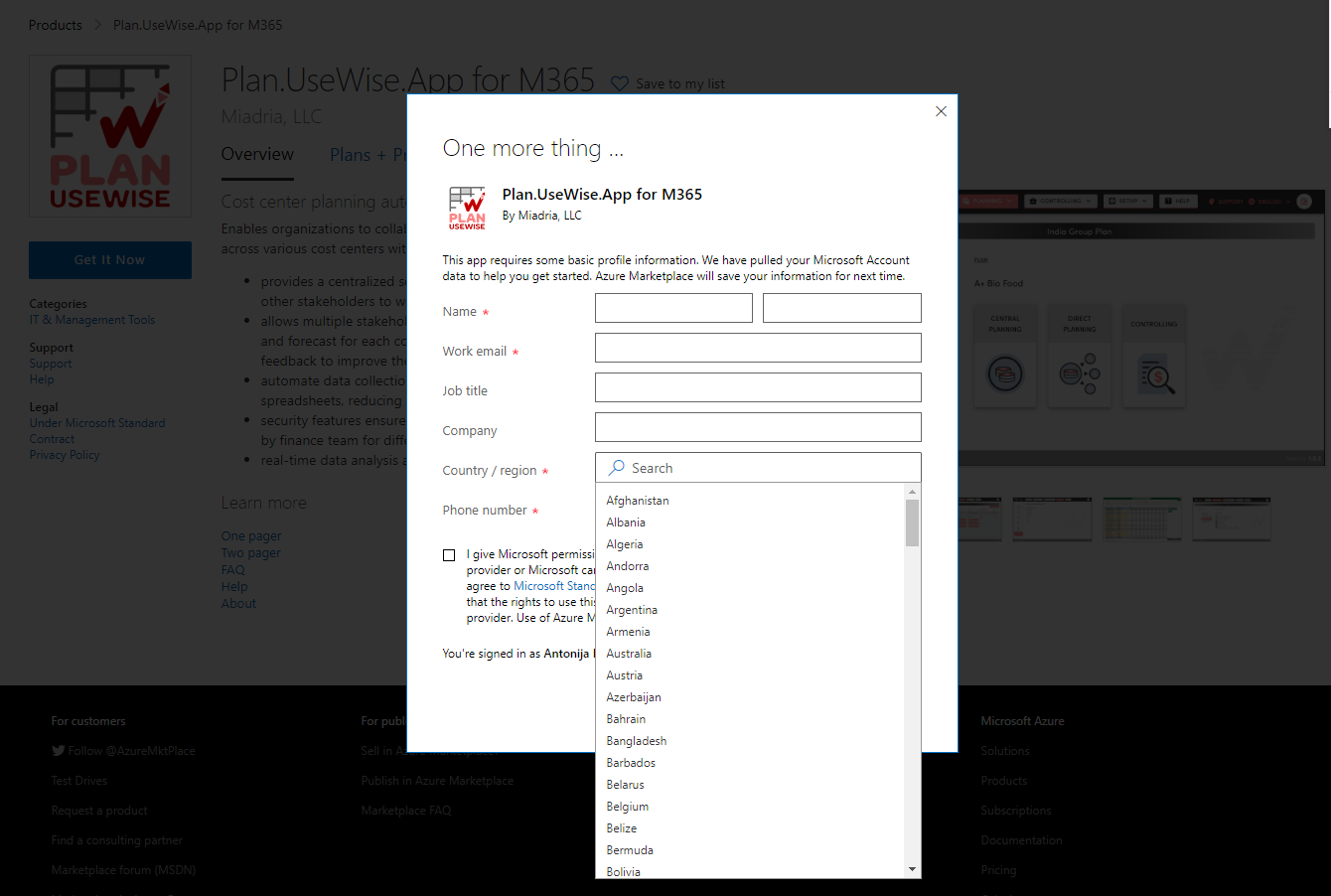The image size is (1331, 896).
Task: Select Azerbaijan from the country list
Action: coord(750,697)
